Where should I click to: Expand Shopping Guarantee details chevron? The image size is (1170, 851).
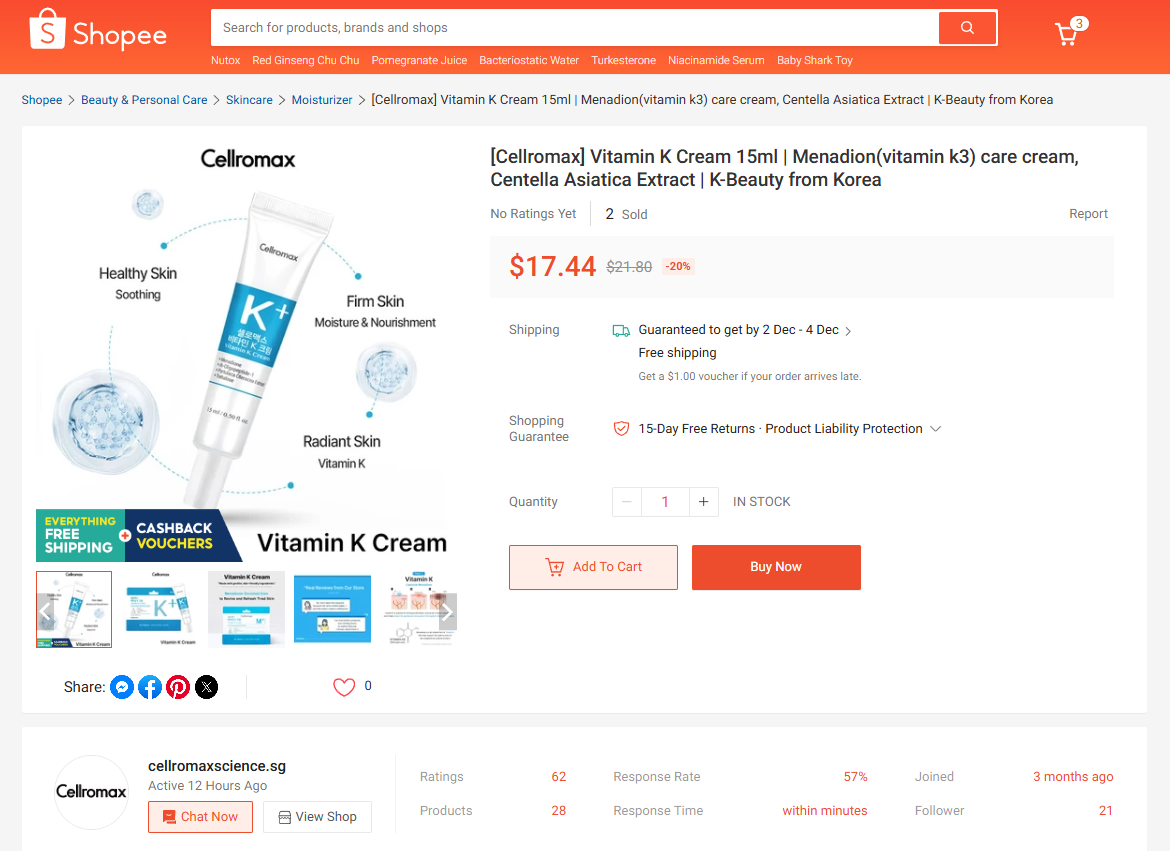pos(935,429)
